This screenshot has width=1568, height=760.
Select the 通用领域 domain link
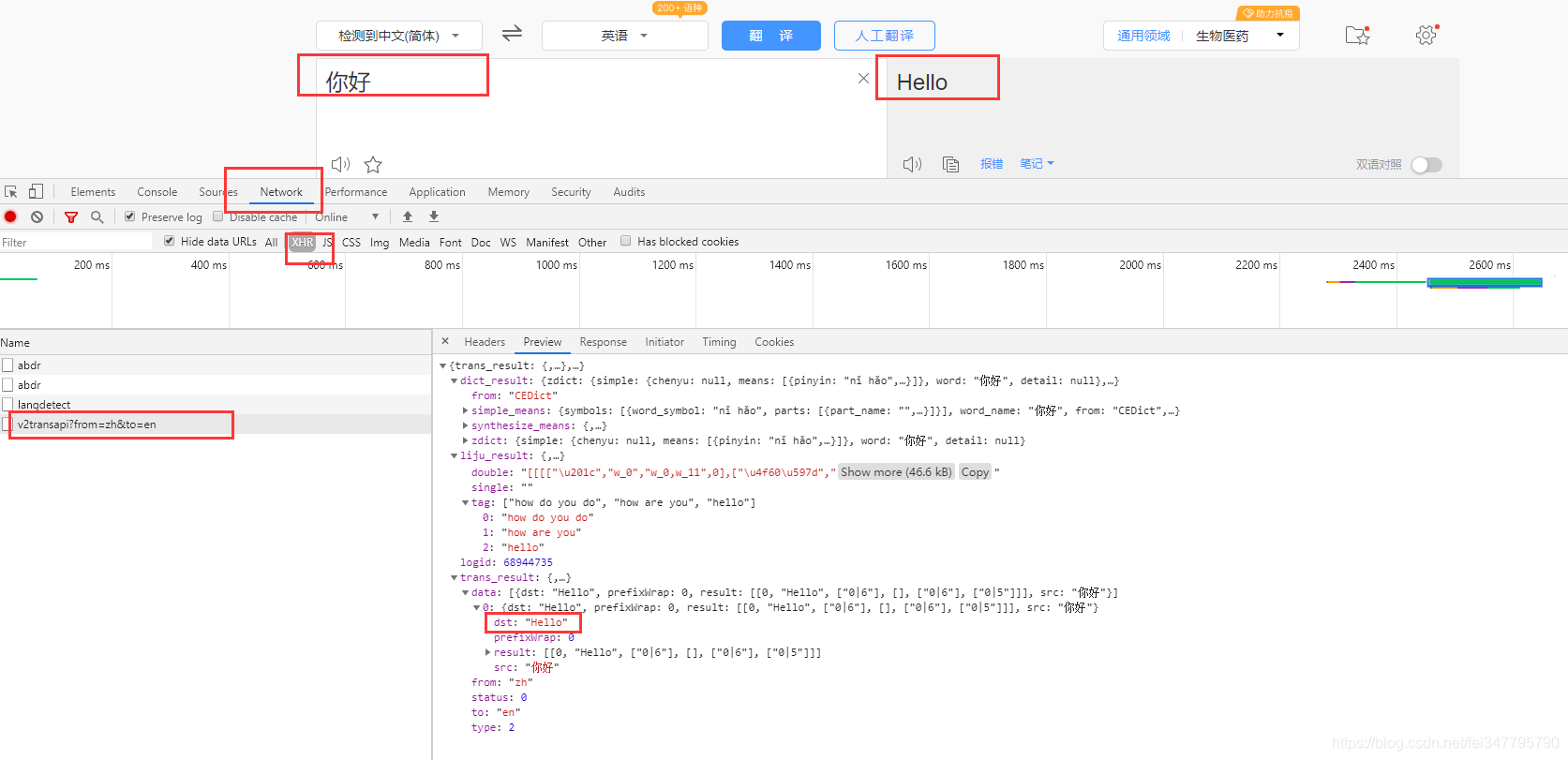pos(1143,36)
